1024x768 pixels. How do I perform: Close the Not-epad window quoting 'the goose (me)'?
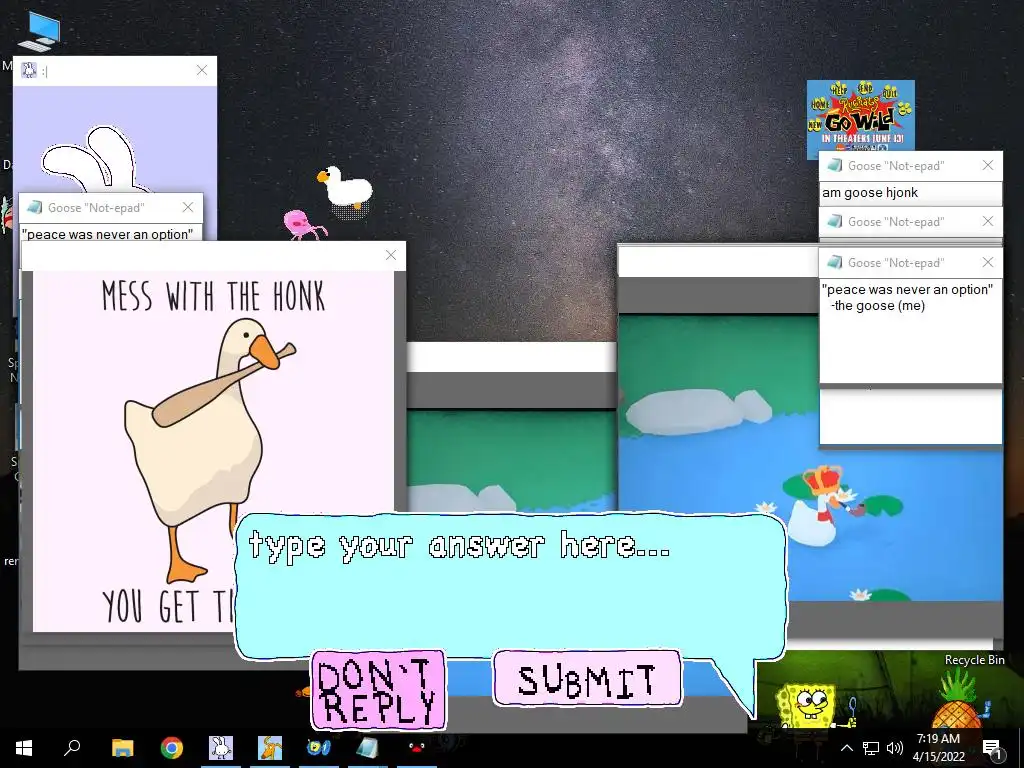coord(988,262)
